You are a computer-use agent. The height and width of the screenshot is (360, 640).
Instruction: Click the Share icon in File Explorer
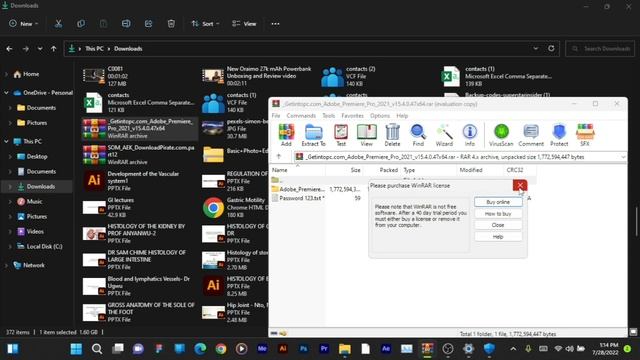149,24
